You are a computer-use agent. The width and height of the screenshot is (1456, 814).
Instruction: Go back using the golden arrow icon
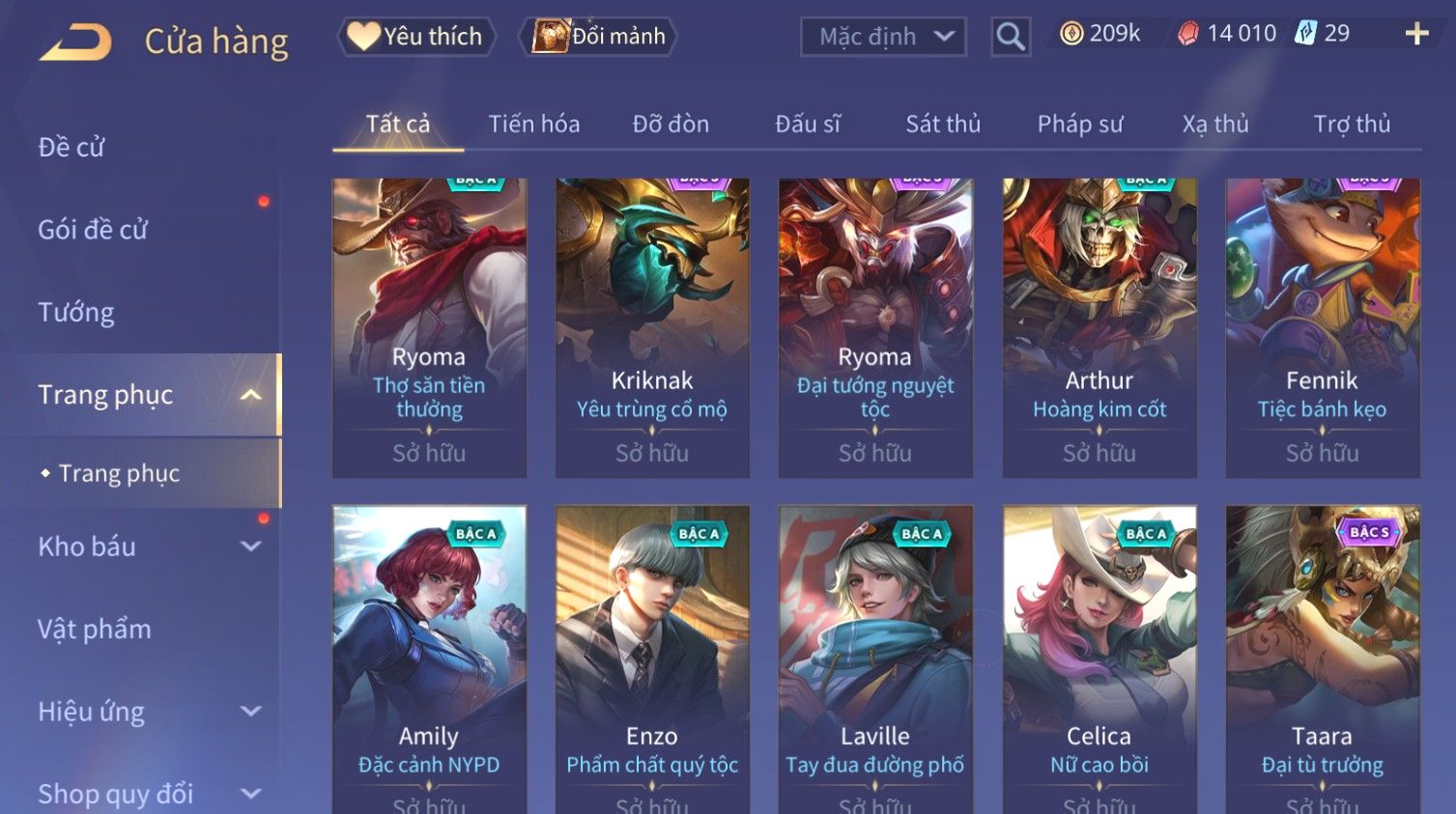tap(75, 42)
